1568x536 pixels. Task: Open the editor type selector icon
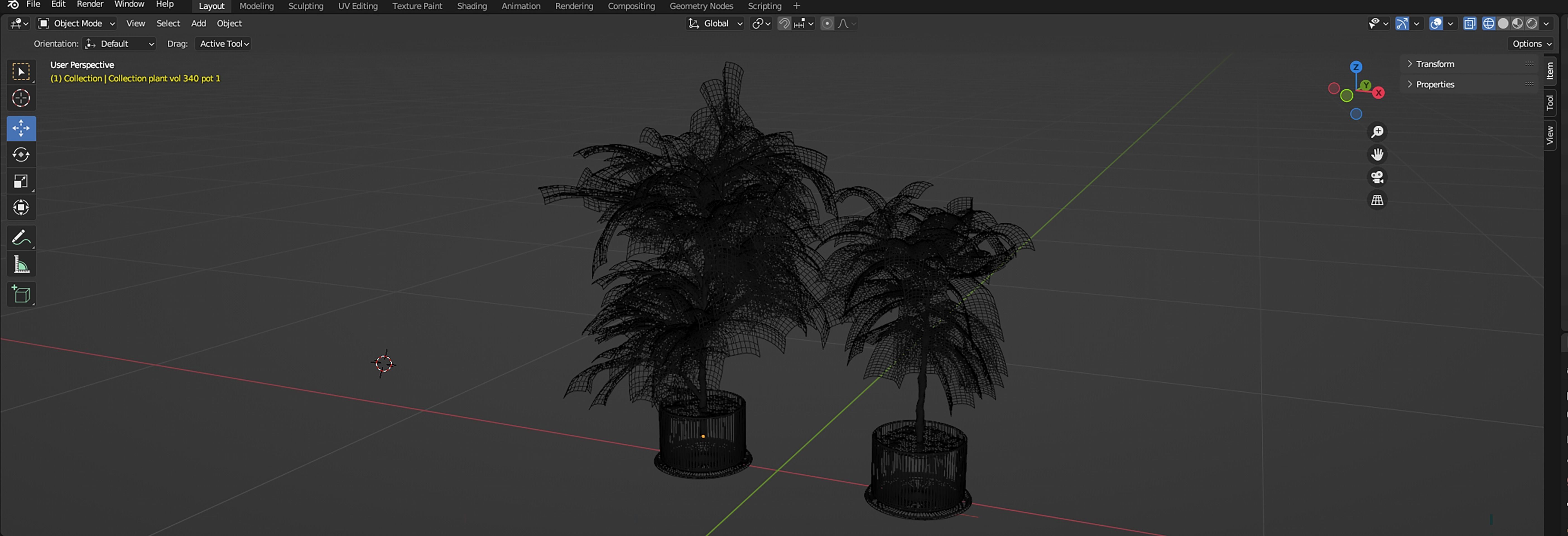tap(19, 23)
